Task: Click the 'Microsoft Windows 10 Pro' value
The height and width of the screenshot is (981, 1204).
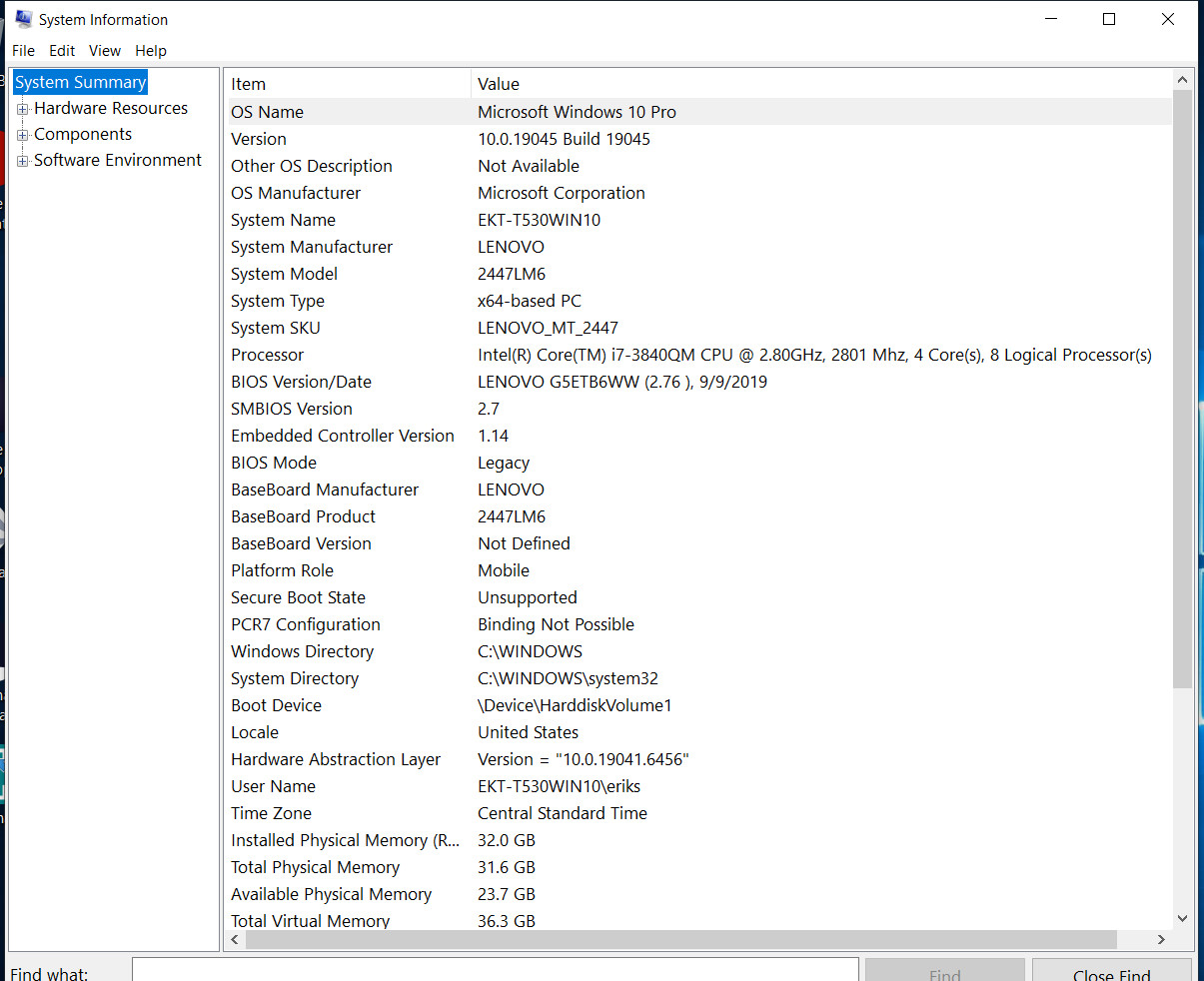Action: (578, 112)
